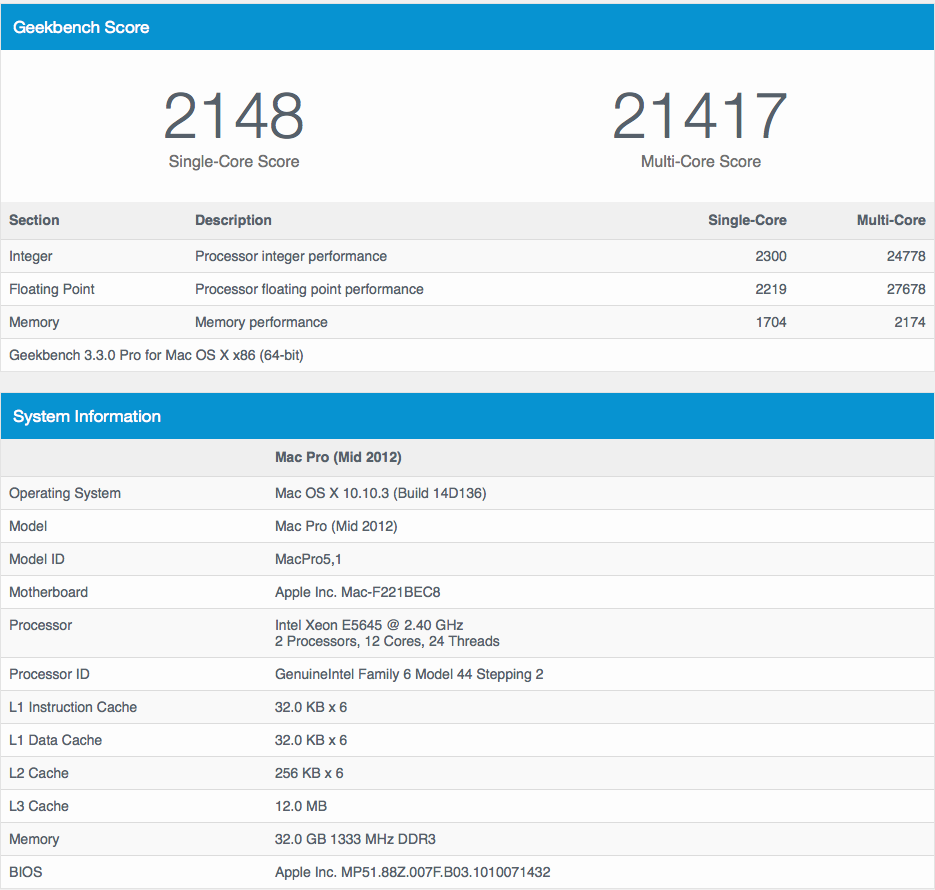This screenshot has width=935, height=890.
Task: Click the 'Integer' section cell
Action: 30,256
